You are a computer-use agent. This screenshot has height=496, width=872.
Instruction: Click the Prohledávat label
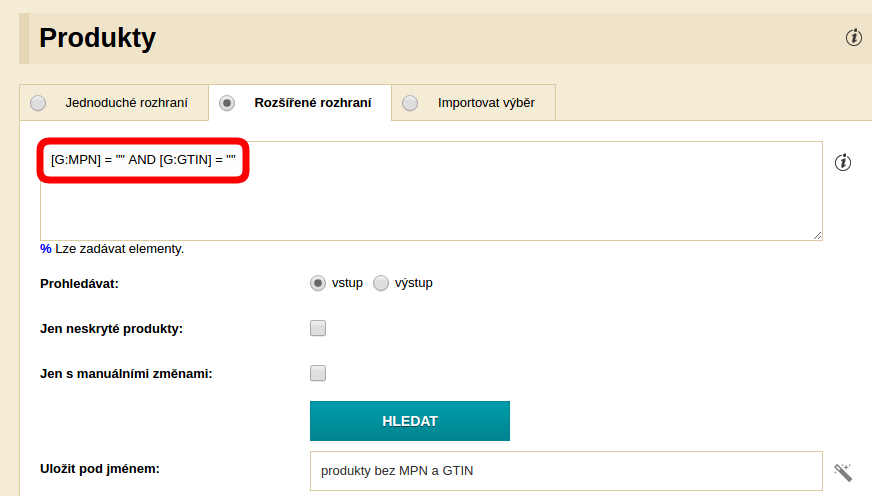coord(80,284)
